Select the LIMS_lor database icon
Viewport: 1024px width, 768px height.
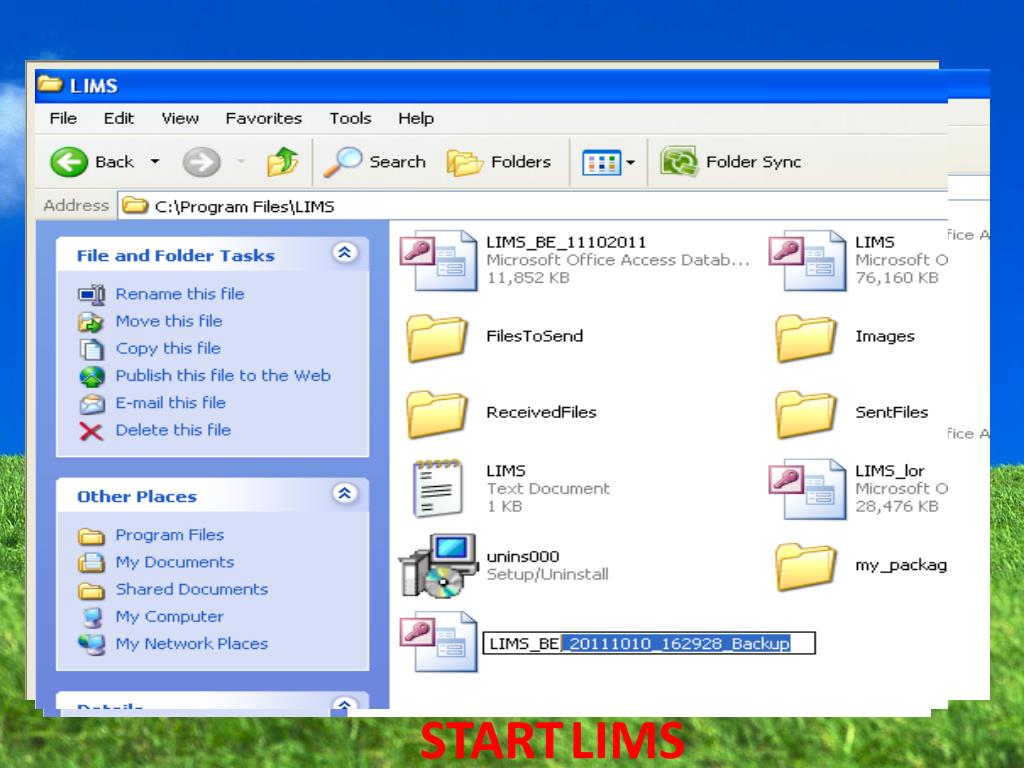808,488
